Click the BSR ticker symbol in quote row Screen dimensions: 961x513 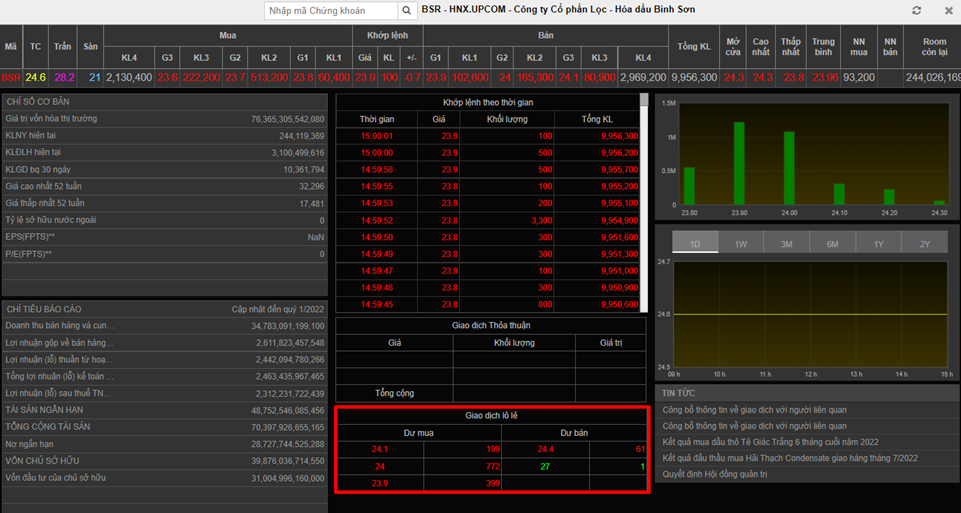11,77
